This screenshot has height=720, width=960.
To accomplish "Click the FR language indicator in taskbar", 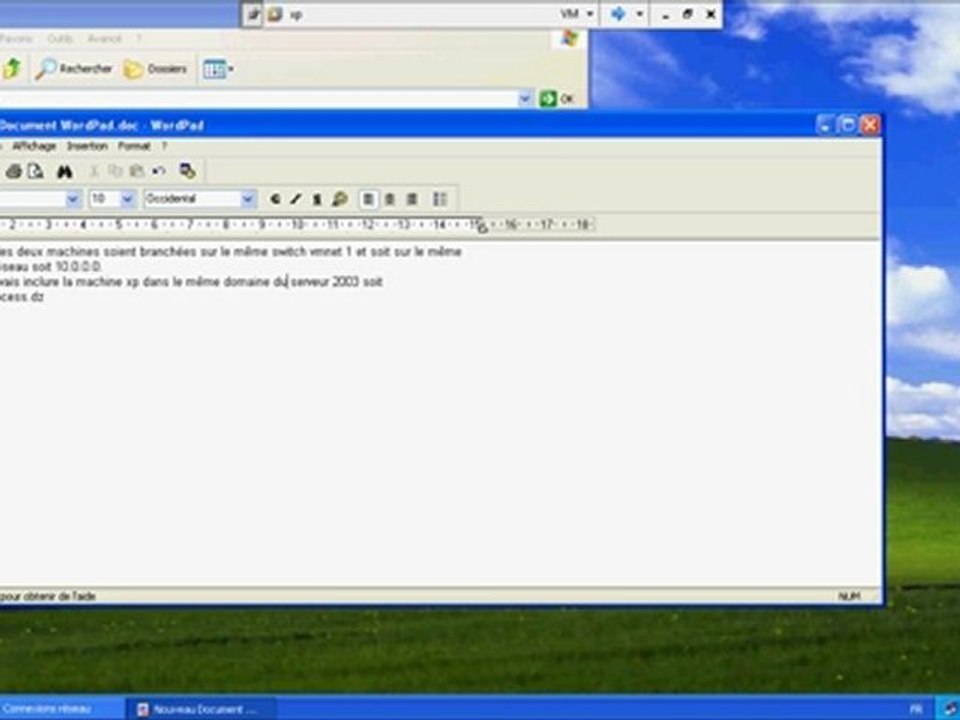I will click(916, 710).
